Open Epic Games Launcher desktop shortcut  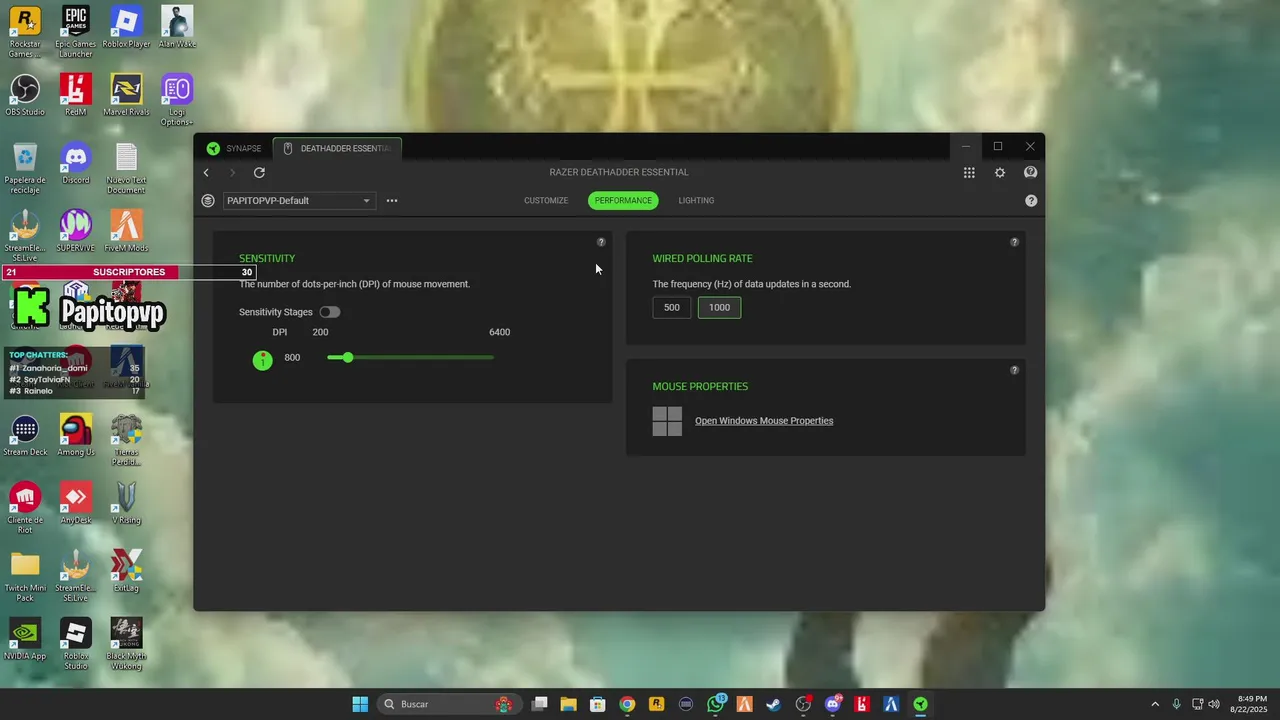75,32
